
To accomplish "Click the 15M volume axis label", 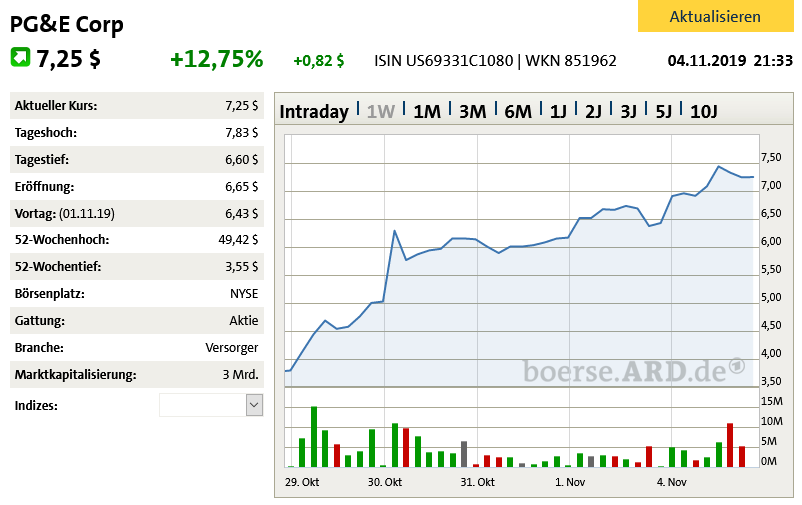I will (x=772, y=401).
